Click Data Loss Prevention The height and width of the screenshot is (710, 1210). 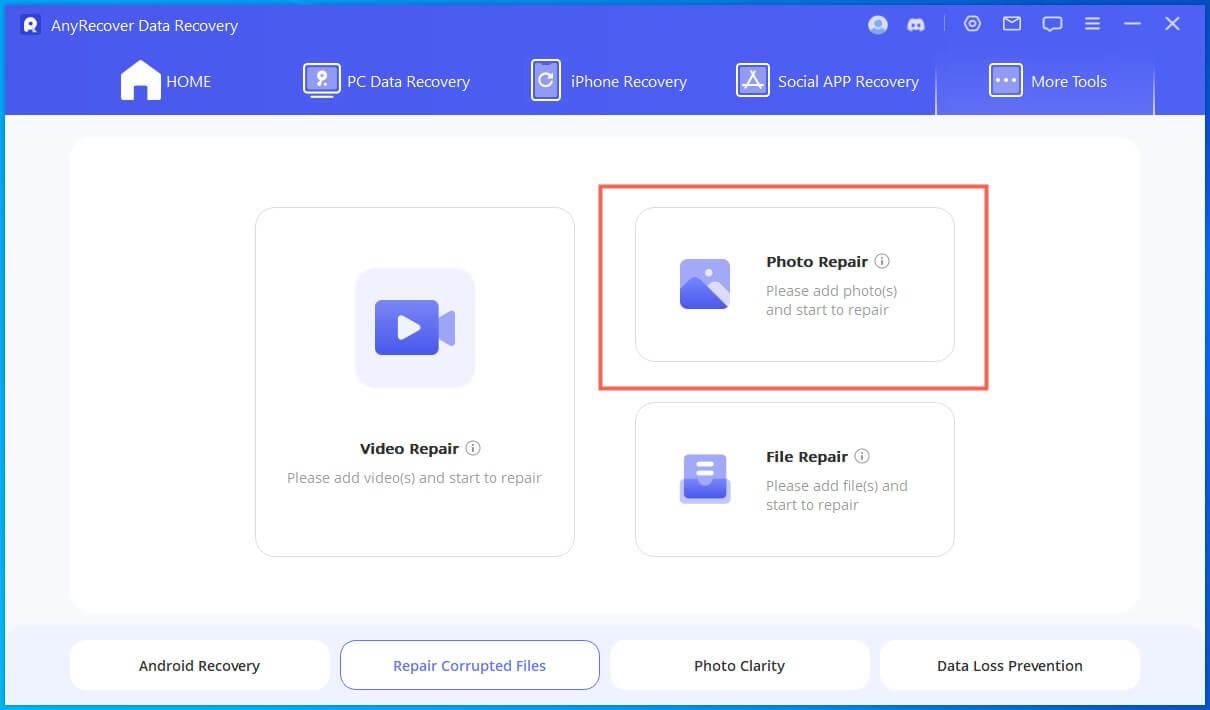point(1009,665)
